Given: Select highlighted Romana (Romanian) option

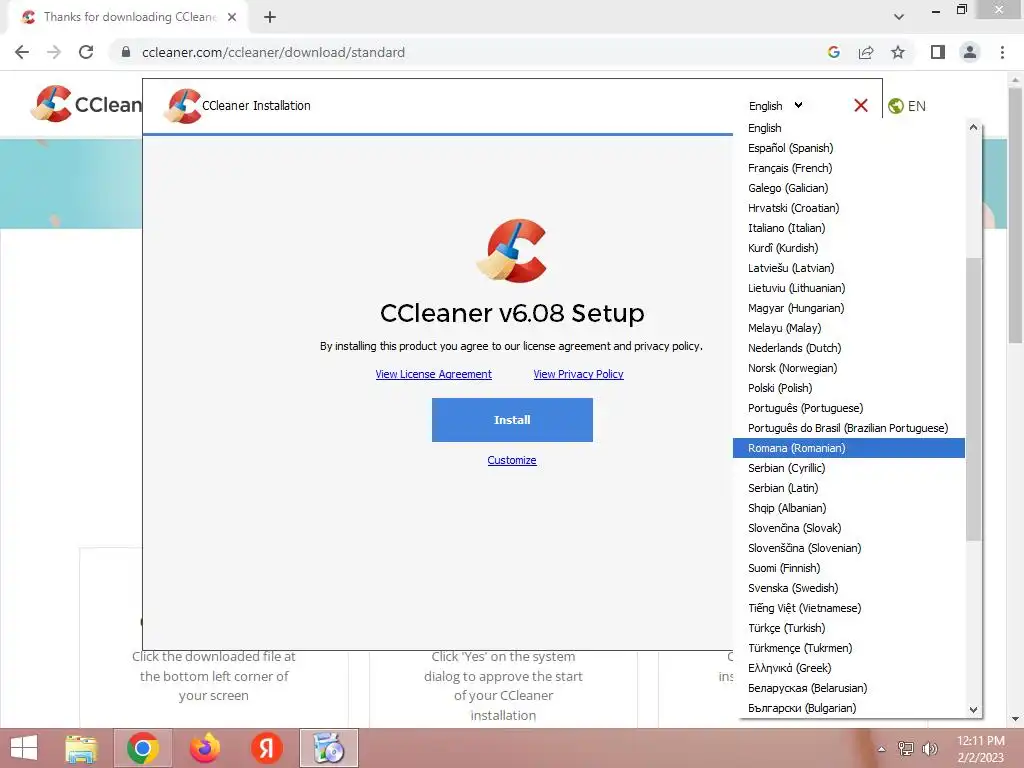Looking at the screenshot, I should pyautogui.click(x=848, y=448).
